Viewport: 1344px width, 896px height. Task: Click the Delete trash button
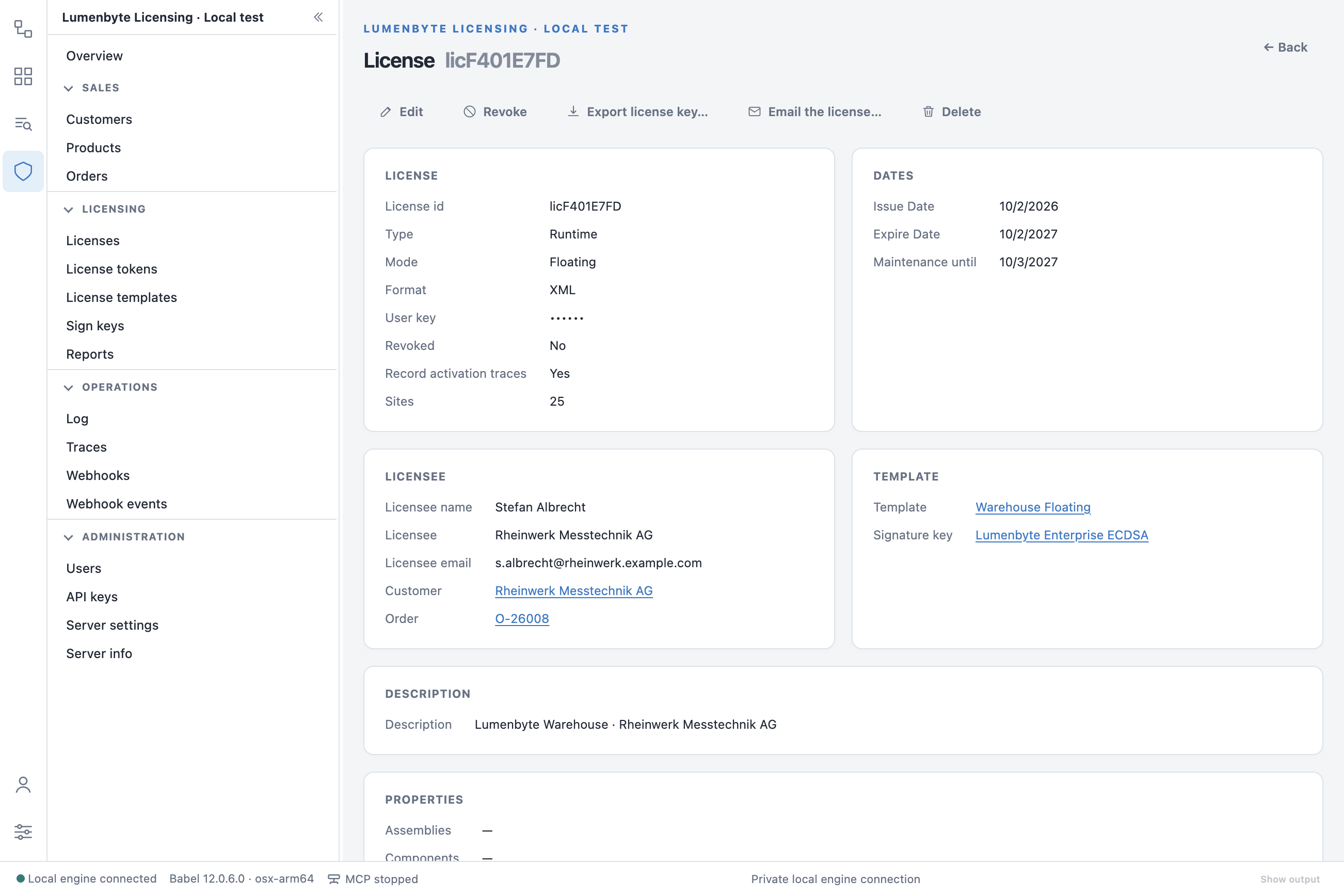[x=951, y=111]
